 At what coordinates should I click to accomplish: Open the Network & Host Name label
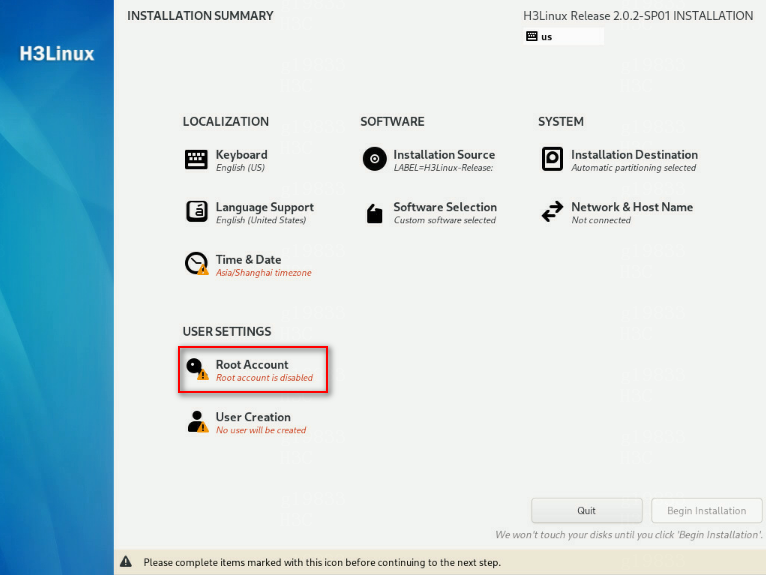[632, 207]
